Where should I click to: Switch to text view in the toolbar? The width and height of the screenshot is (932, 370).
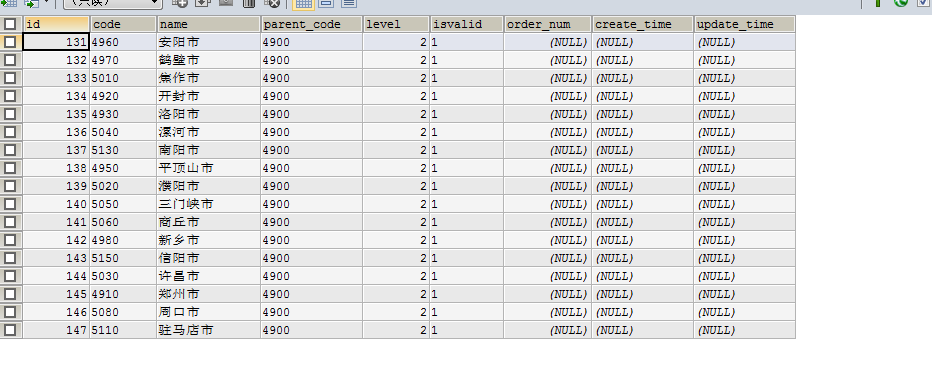pyautogui.click(x=348, y=3)
